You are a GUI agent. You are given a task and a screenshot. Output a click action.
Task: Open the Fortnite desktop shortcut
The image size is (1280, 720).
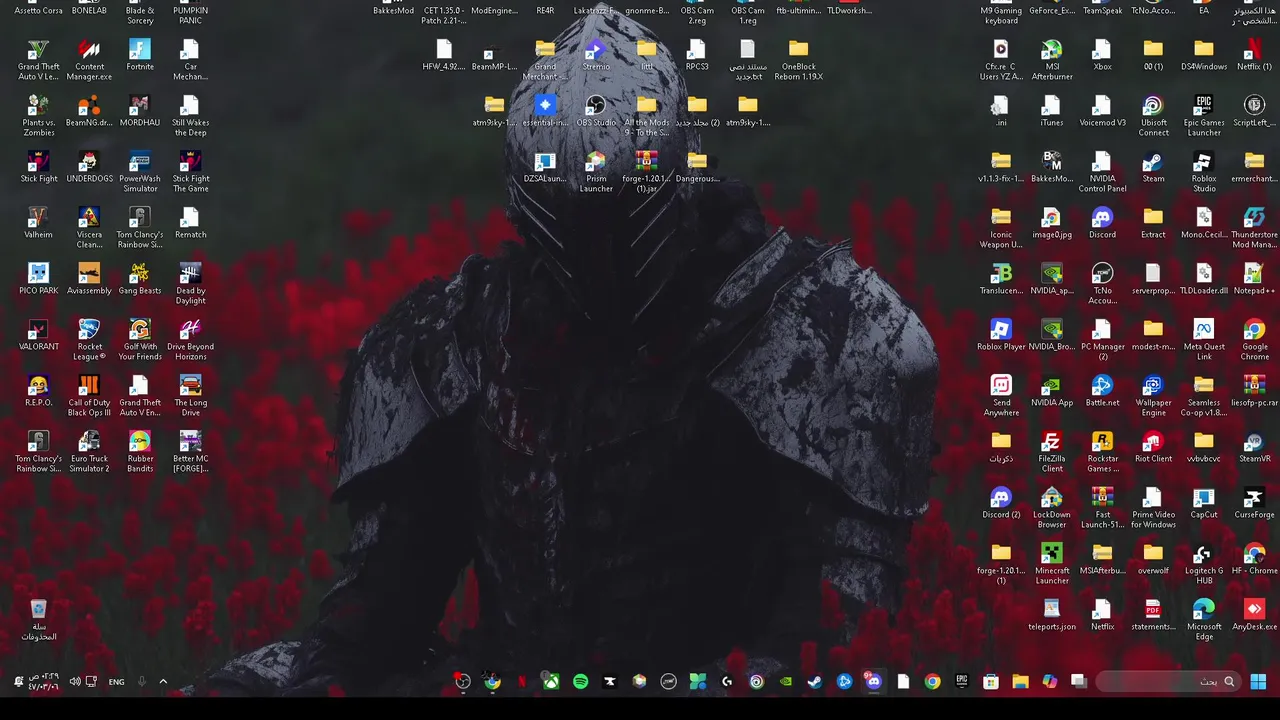[x=140, y=55]
